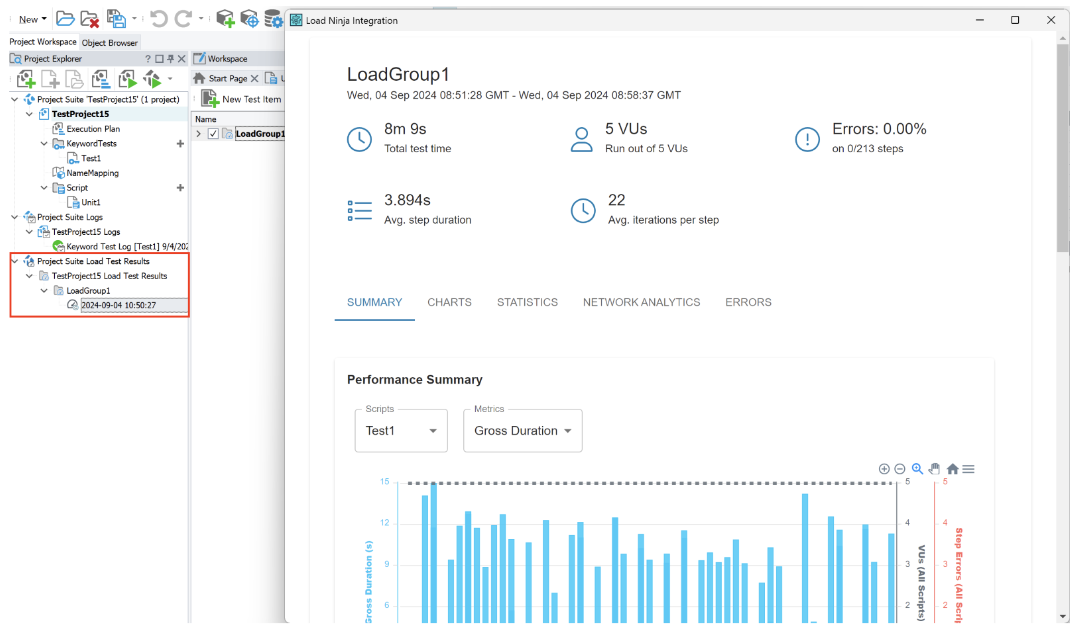
Task: Click the Open project folder icon
Action: pos(65,18)
